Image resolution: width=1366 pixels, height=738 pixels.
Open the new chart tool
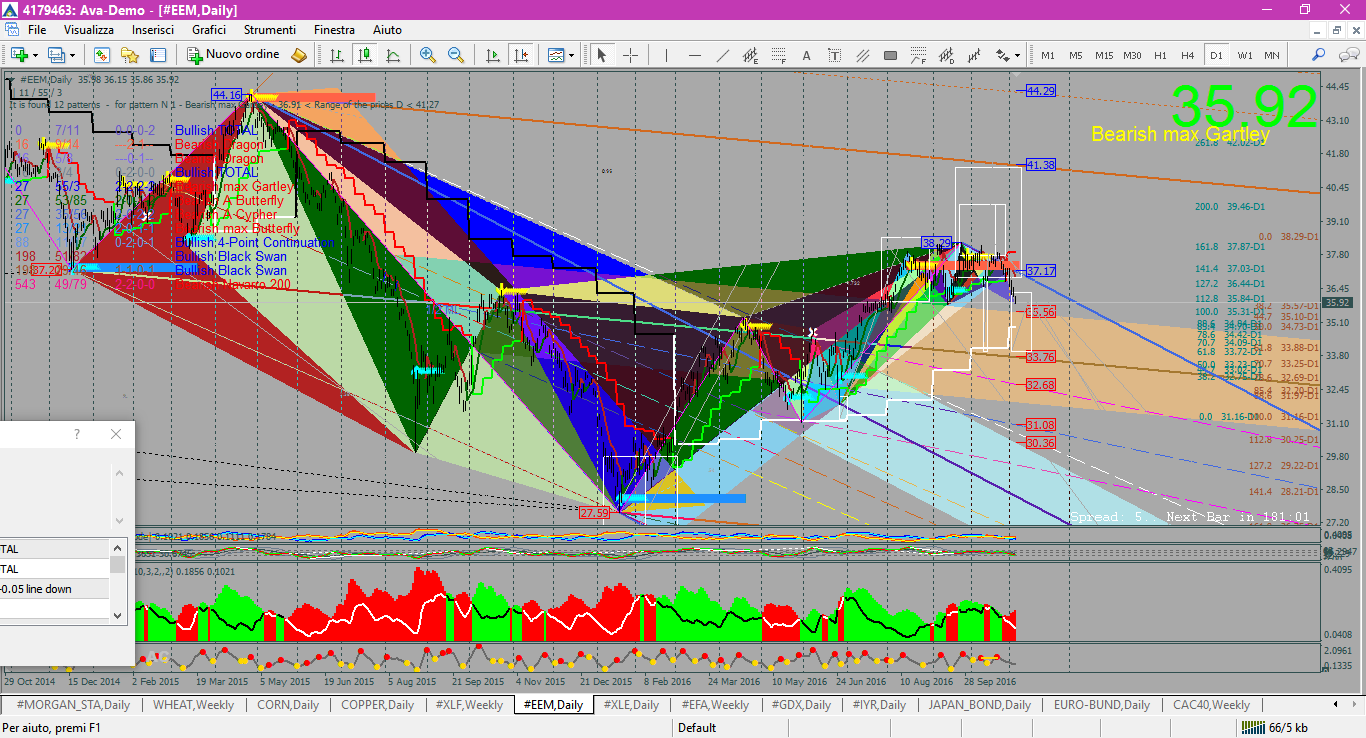(19, 55)
